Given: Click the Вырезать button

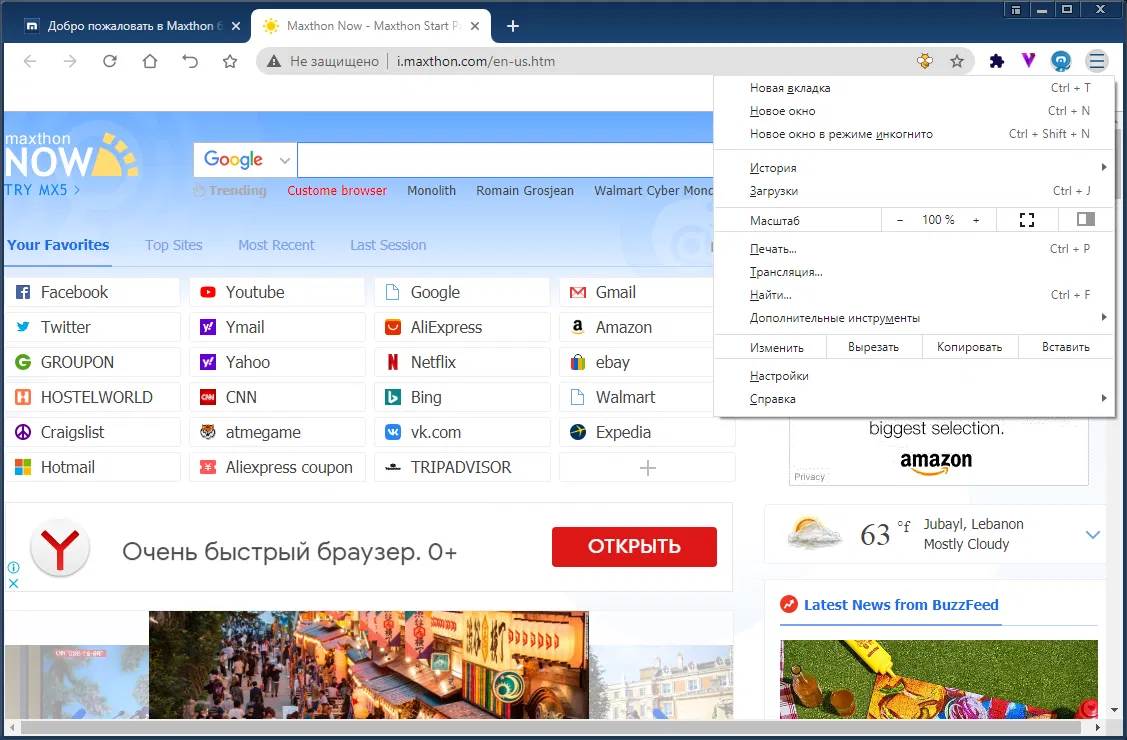Looking at the screenshot, I should click(873, 347).
